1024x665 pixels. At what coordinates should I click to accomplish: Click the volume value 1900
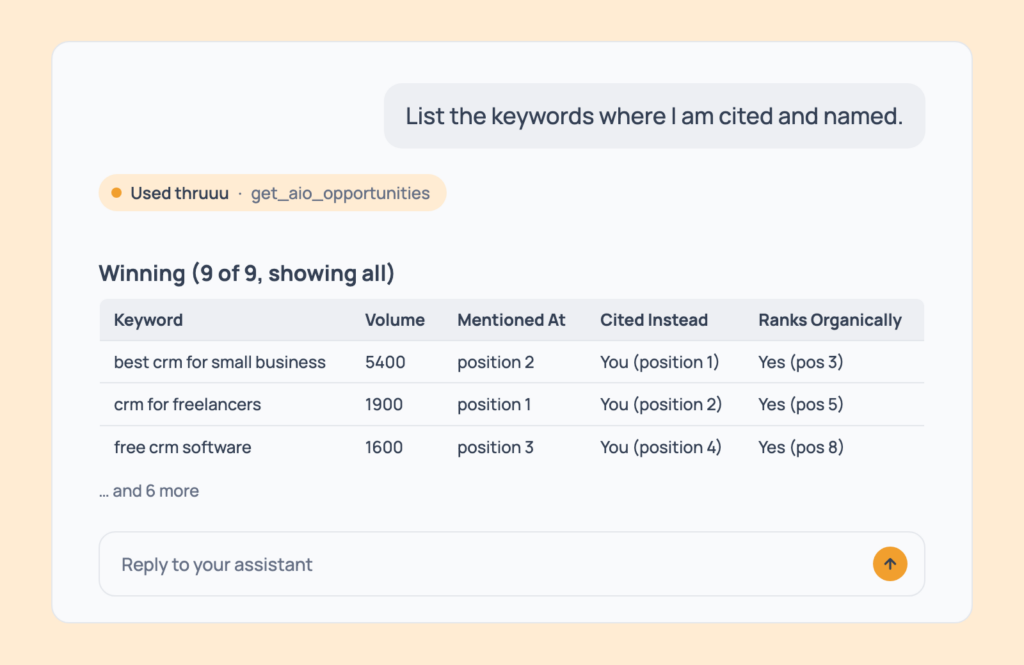point(384,404)
